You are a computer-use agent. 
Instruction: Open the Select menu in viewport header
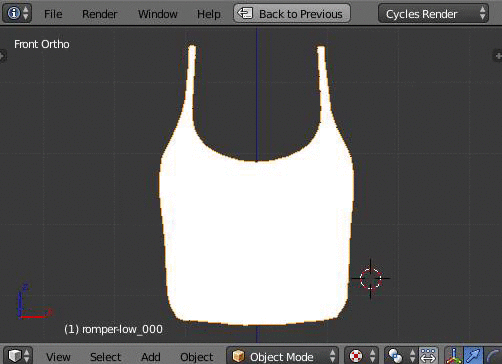click(105, 357)
